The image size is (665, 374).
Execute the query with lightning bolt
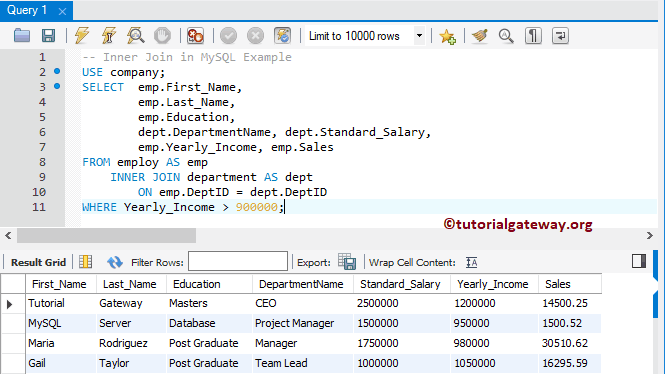click(x=82, y=36)
